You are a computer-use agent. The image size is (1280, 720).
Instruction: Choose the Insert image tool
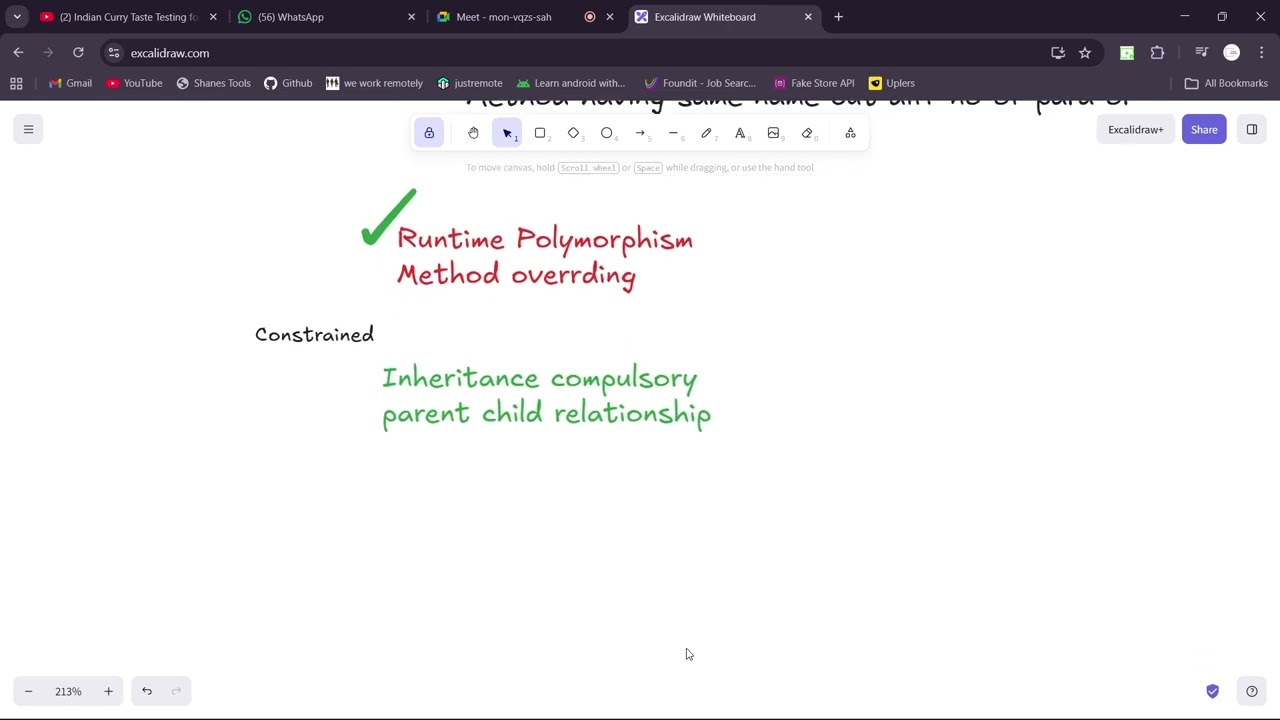[x=773, y=133]
